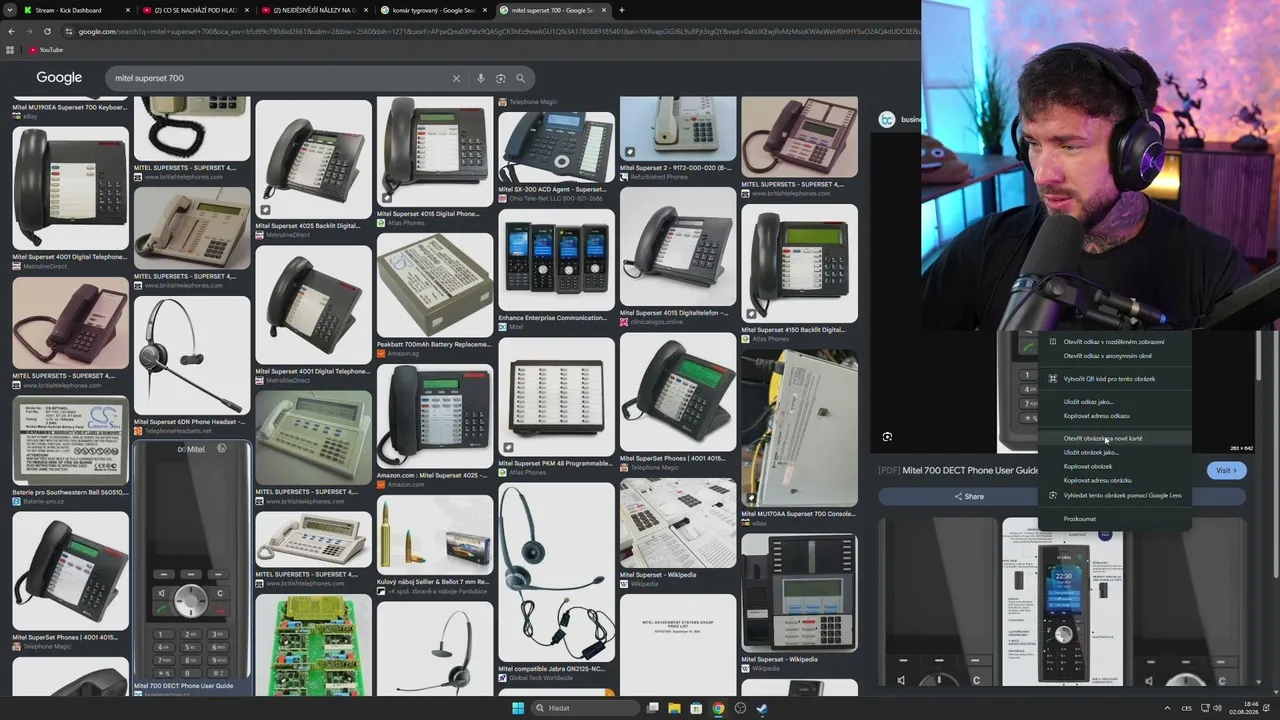Open Steam from taskbar
This screenshot has height=720, width=1280.
point(762,708)
